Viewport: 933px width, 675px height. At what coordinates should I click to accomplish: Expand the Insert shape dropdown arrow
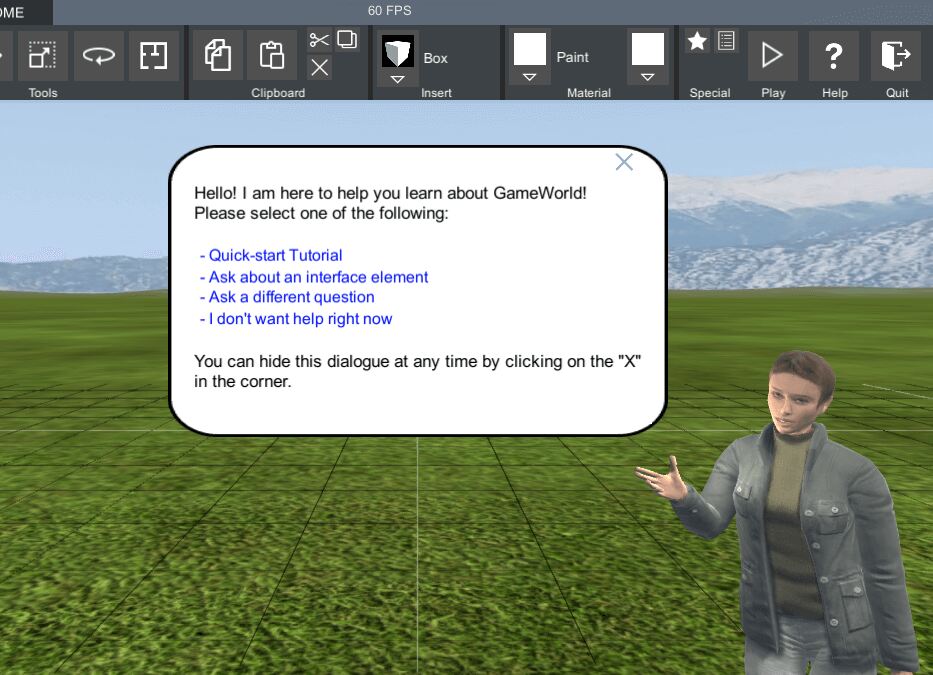pyautogui.click(x=397, y=79)
